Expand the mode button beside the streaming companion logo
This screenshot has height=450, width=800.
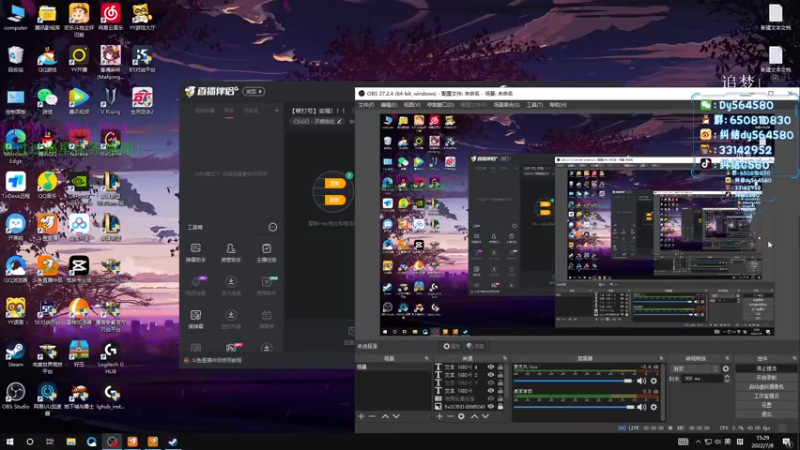[x=254, y=91]
